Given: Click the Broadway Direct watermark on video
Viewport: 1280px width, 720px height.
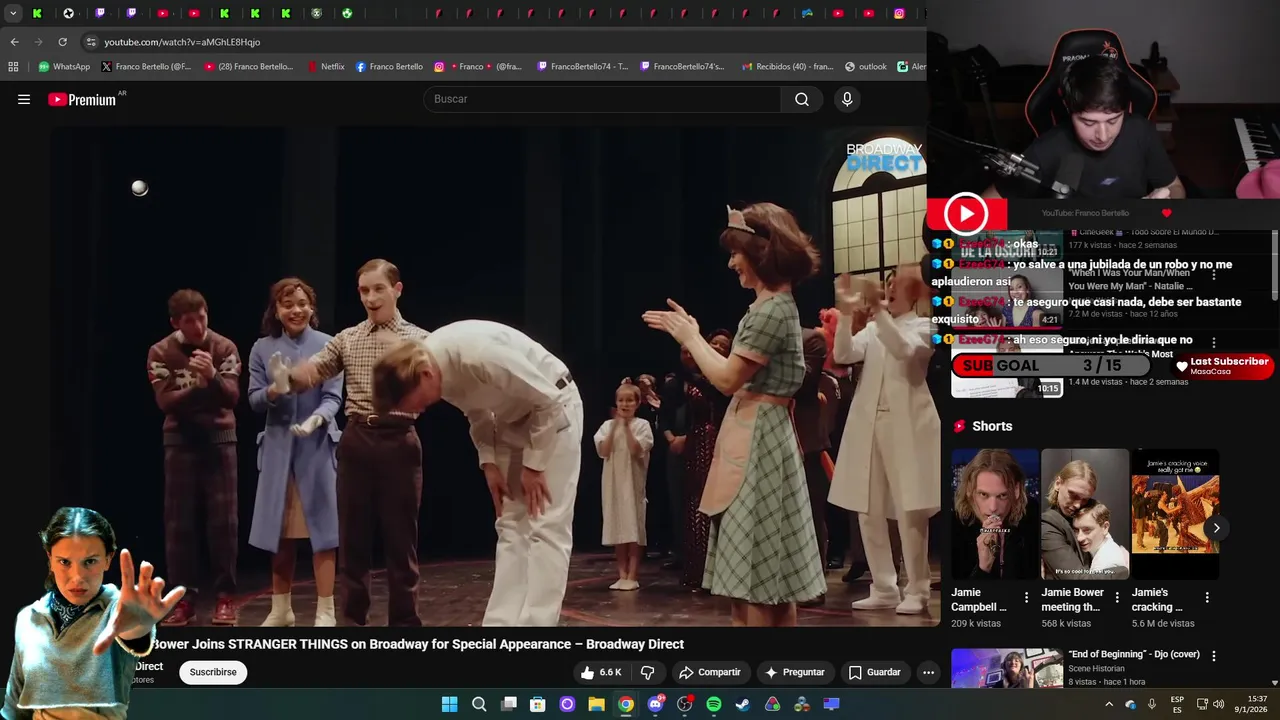Looking at the screenshot, I should coord(884,156).
